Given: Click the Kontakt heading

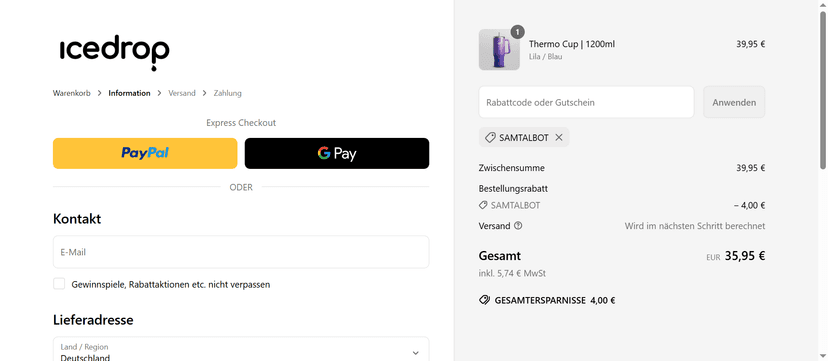Looking at the screenshot, I should tap(77, 218).
